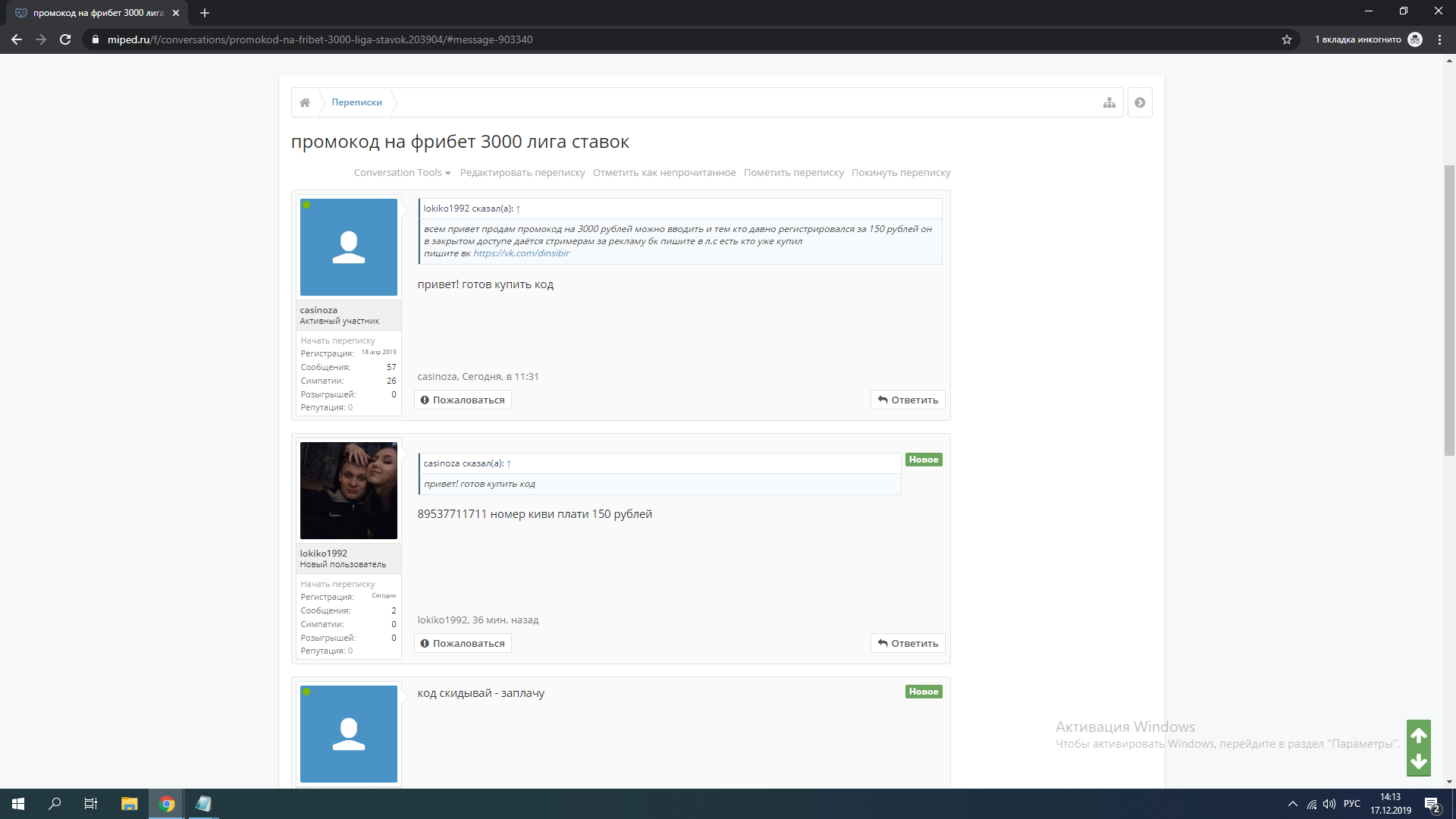Viewport: 1456px width, 819px height.
Task: Reply to lokiko1992's message with 'Ответить'
Action: (x=908, y=643)
